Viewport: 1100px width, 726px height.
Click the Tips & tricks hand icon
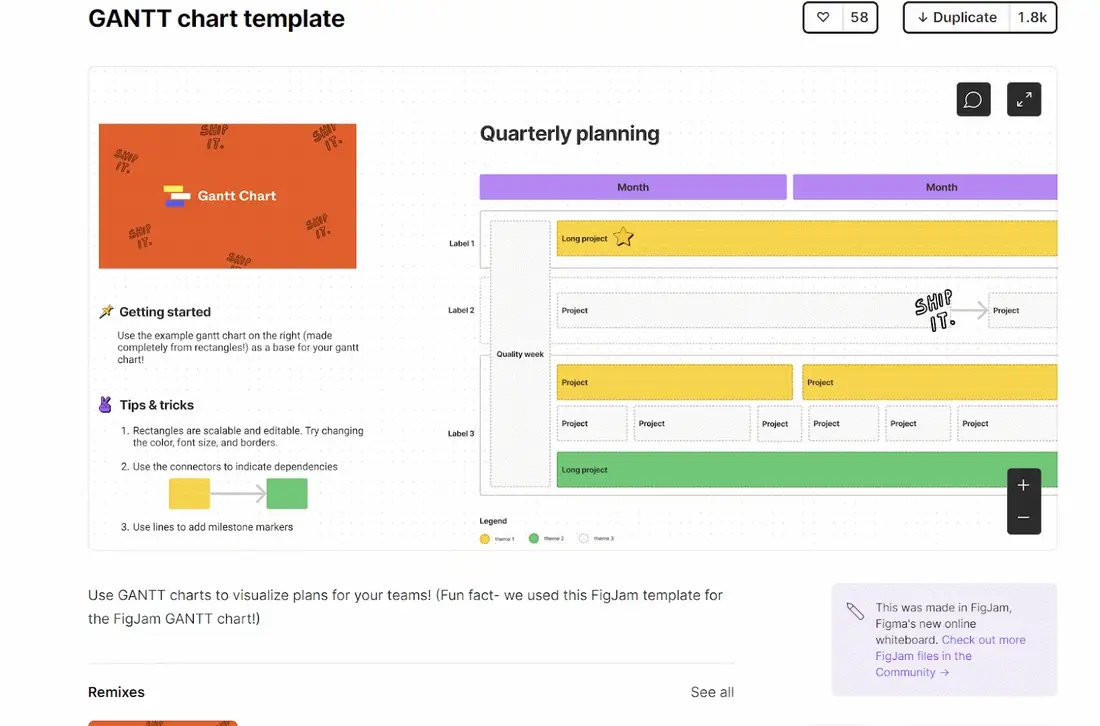coord(105,405)
